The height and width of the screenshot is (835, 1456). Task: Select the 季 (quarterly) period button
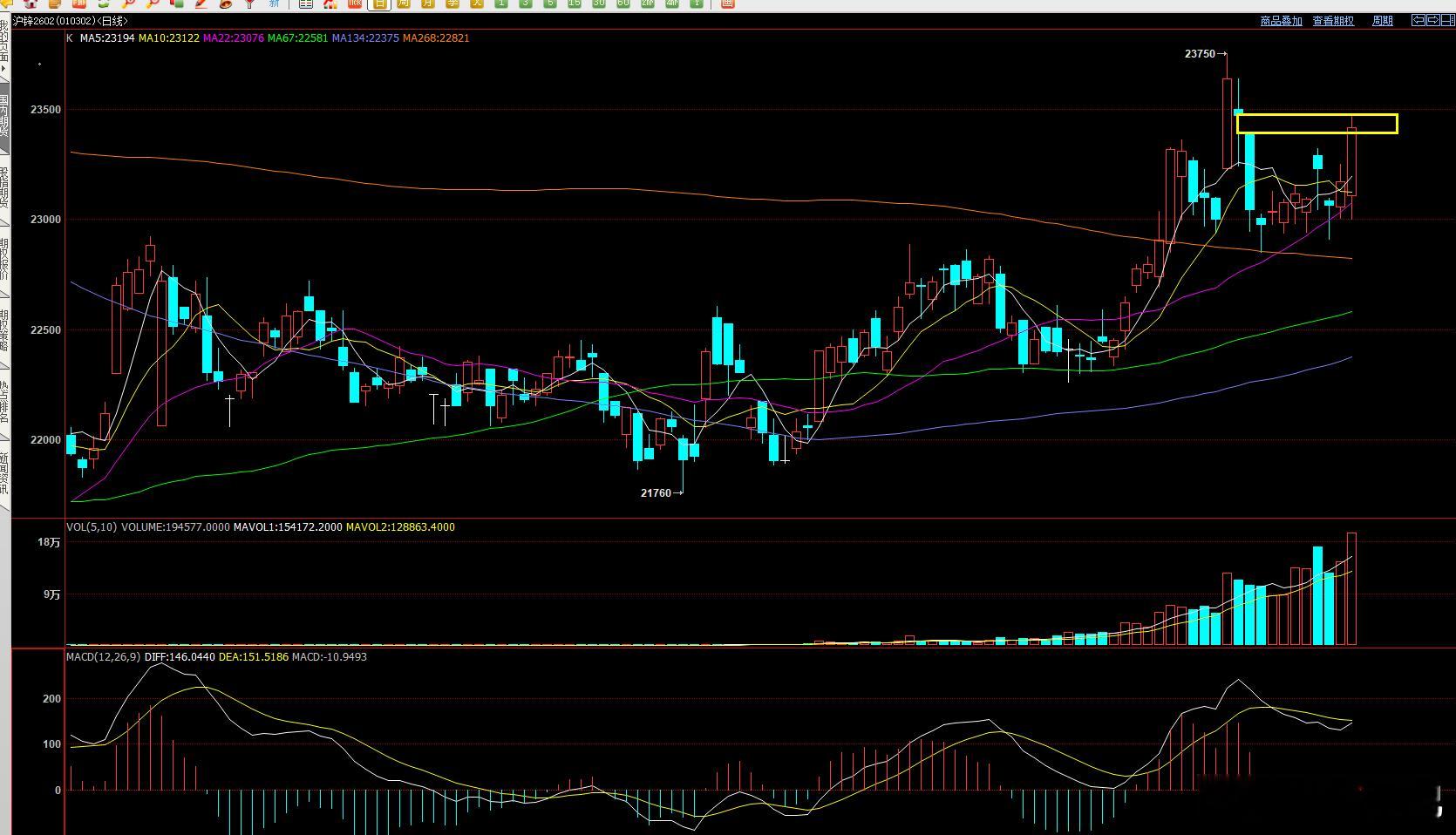coord(452,3)
